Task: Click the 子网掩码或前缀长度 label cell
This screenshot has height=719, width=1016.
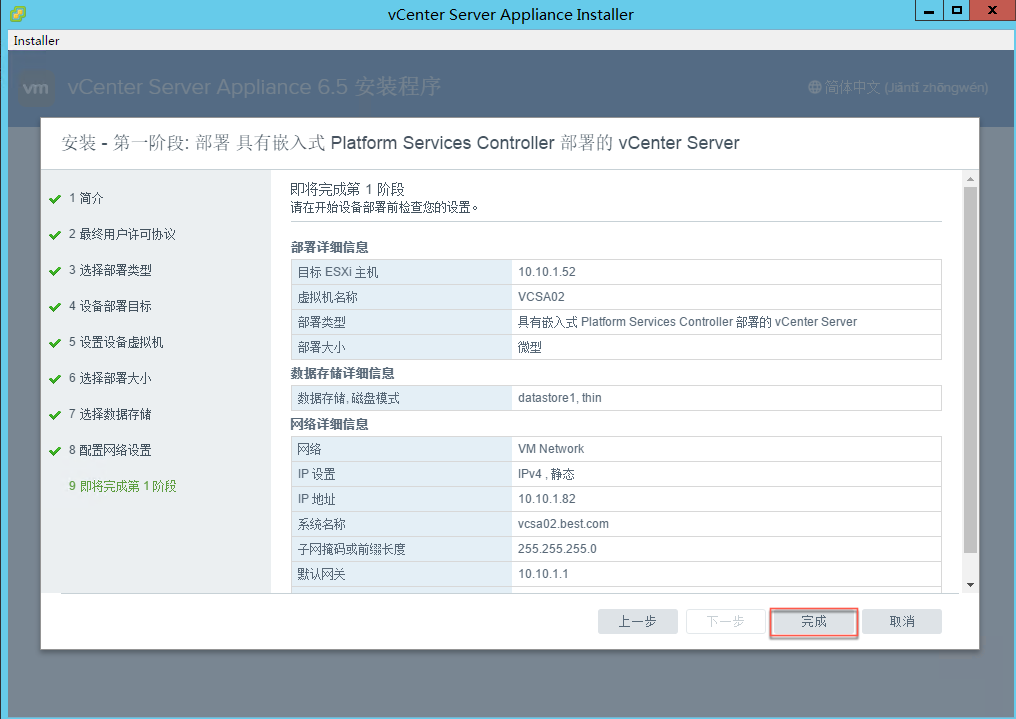Action: click(x=402, y=549)
